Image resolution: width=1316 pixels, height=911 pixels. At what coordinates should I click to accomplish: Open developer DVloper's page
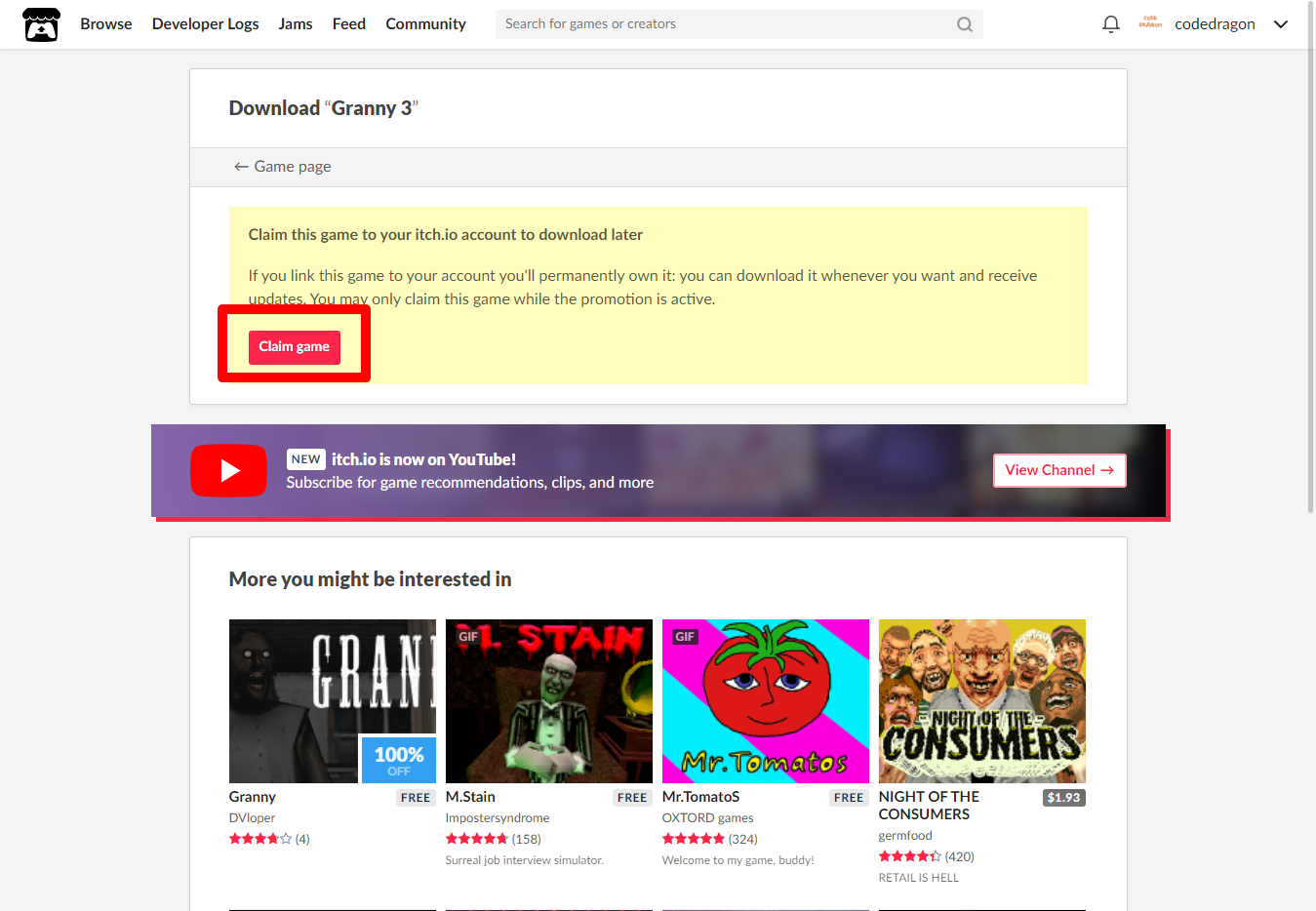tap(252, 818)
